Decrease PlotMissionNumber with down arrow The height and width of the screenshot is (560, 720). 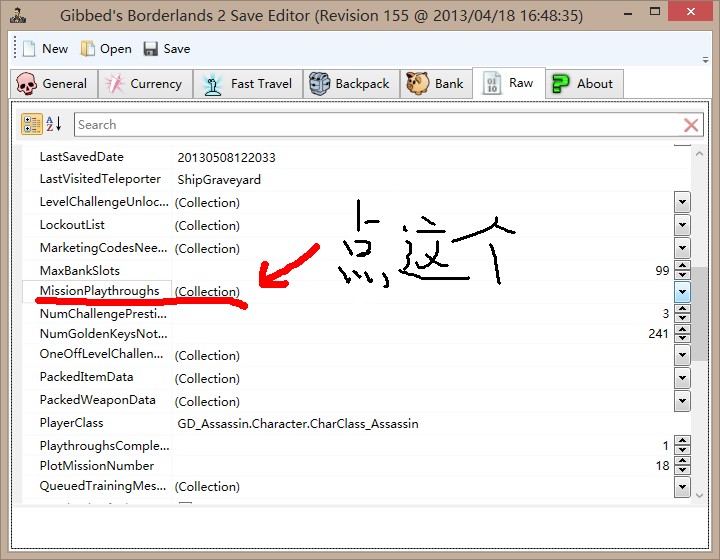pos(682,470)
